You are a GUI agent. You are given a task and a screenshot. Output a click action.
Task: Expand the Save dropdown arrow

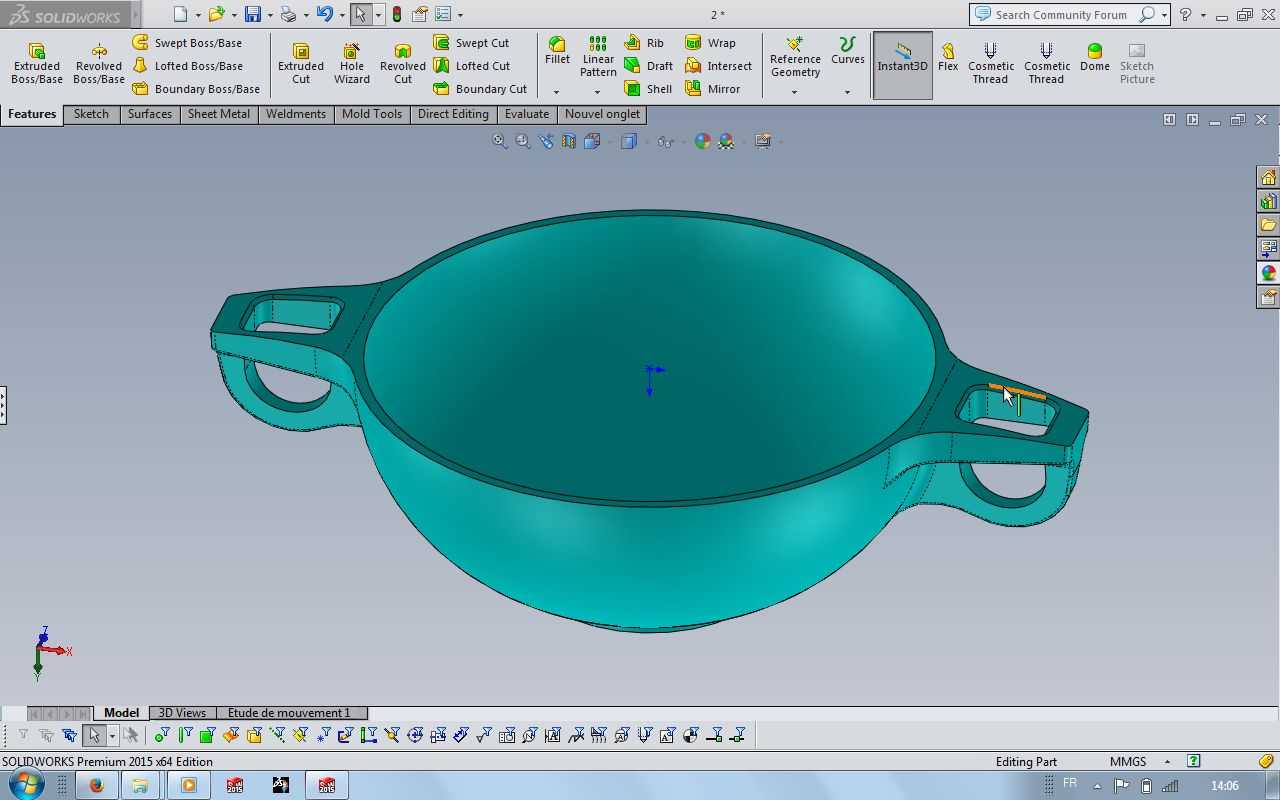coord(270,15)
